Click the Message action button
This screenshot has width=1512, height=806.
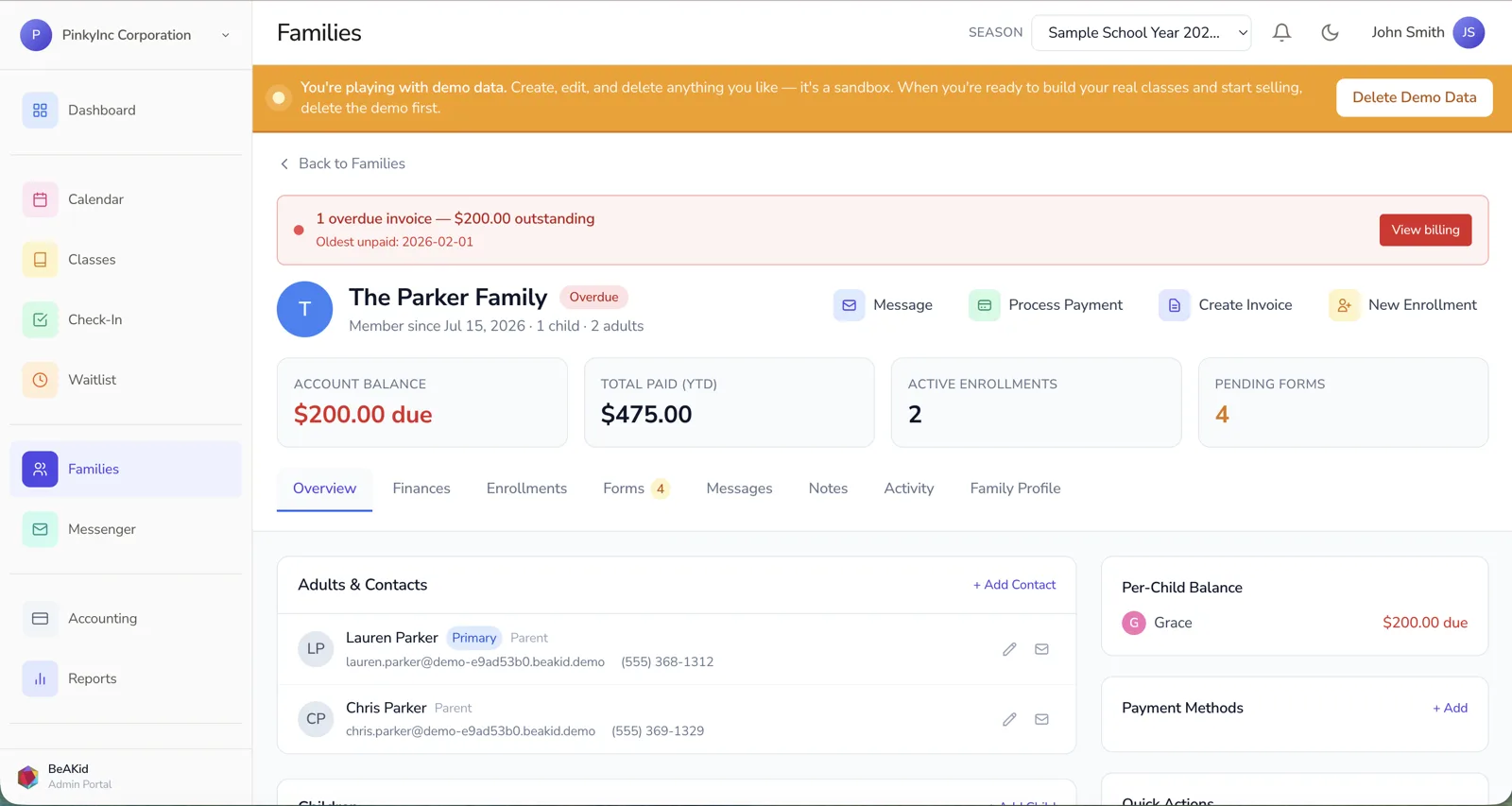click(x=884, y=305)
